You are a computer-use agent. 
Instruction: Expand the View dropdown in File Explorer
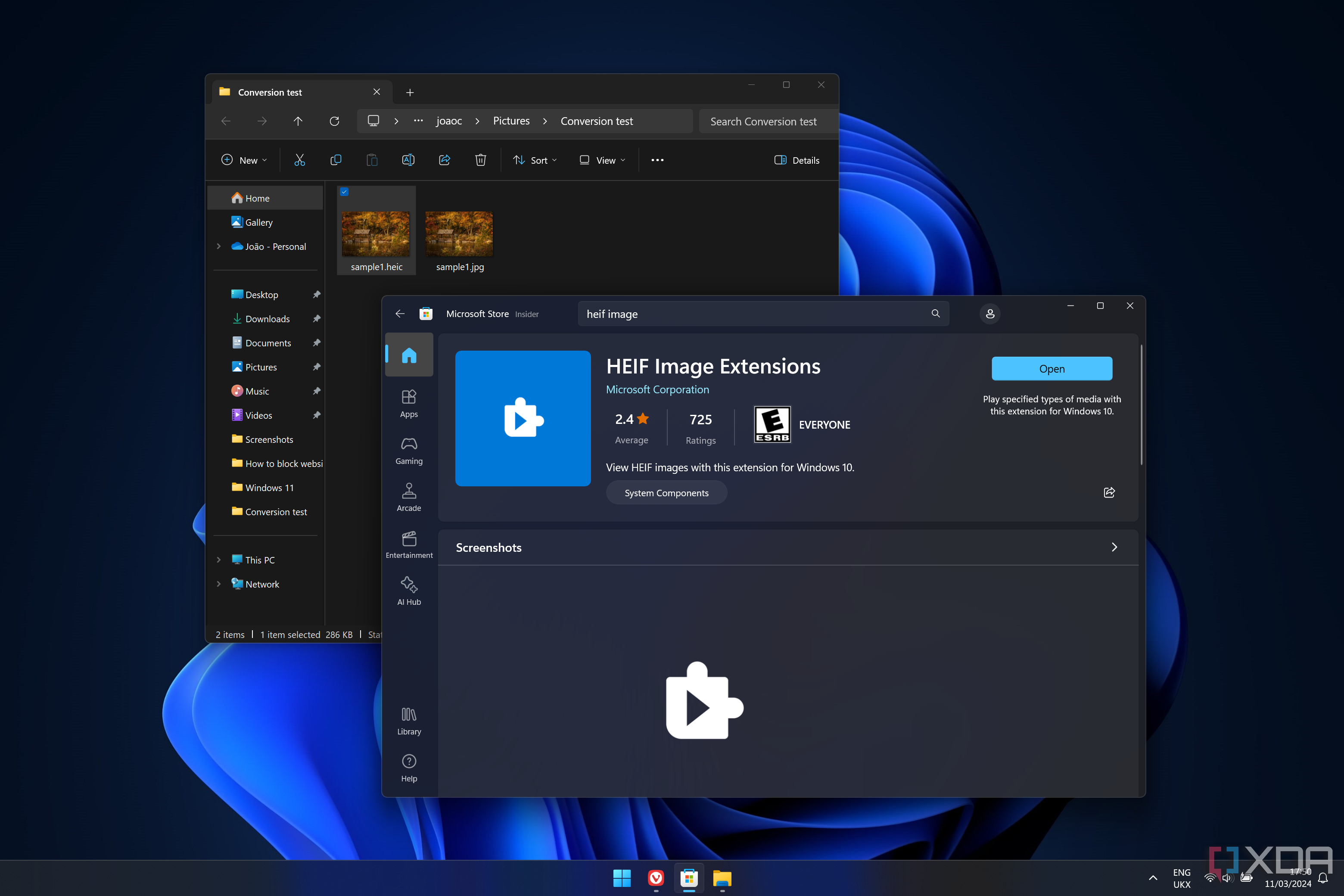coord(600,159)
